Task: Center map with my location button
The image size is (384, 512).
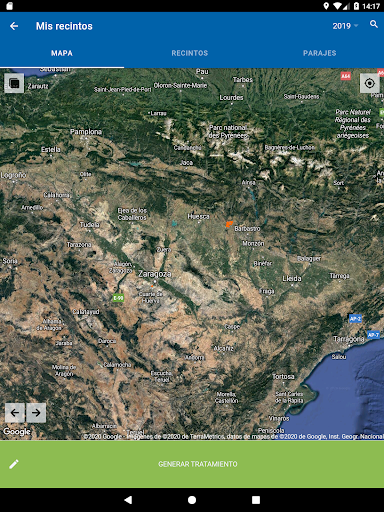Action: pyautogui.click(x=370, y=83)
